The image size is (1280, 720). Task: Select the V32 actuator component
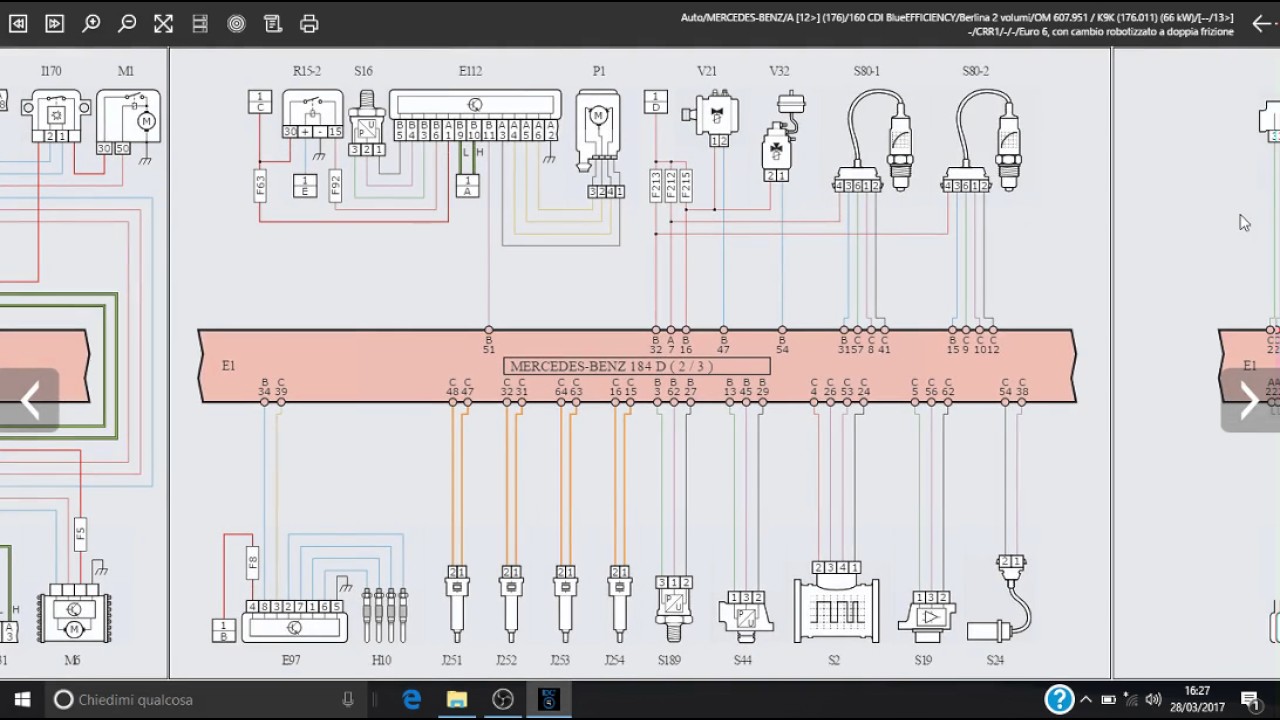point(782,135)
